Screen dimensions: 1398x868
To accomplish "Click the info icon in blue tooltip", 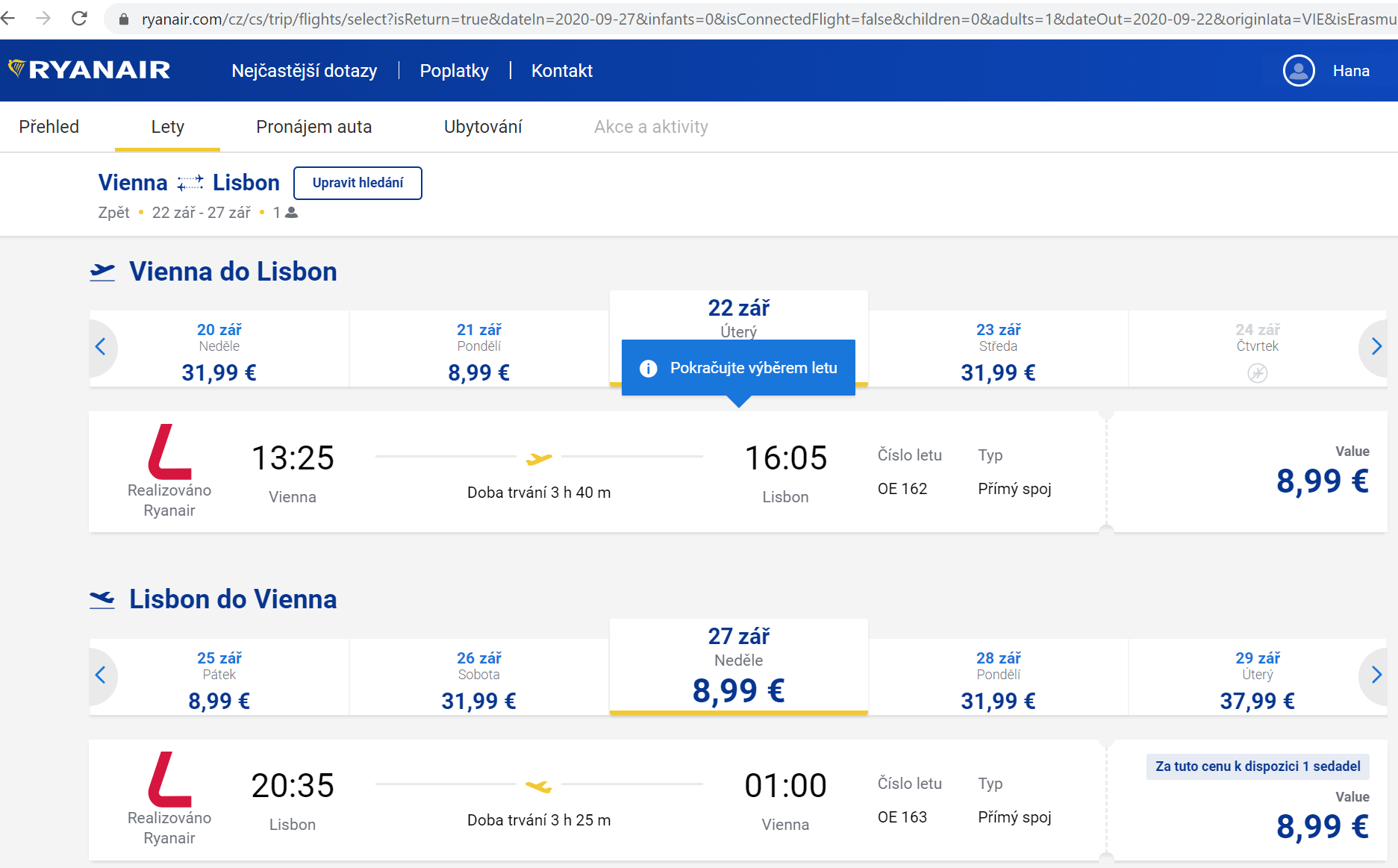I will pyautogui.click(x=649, y=368).
